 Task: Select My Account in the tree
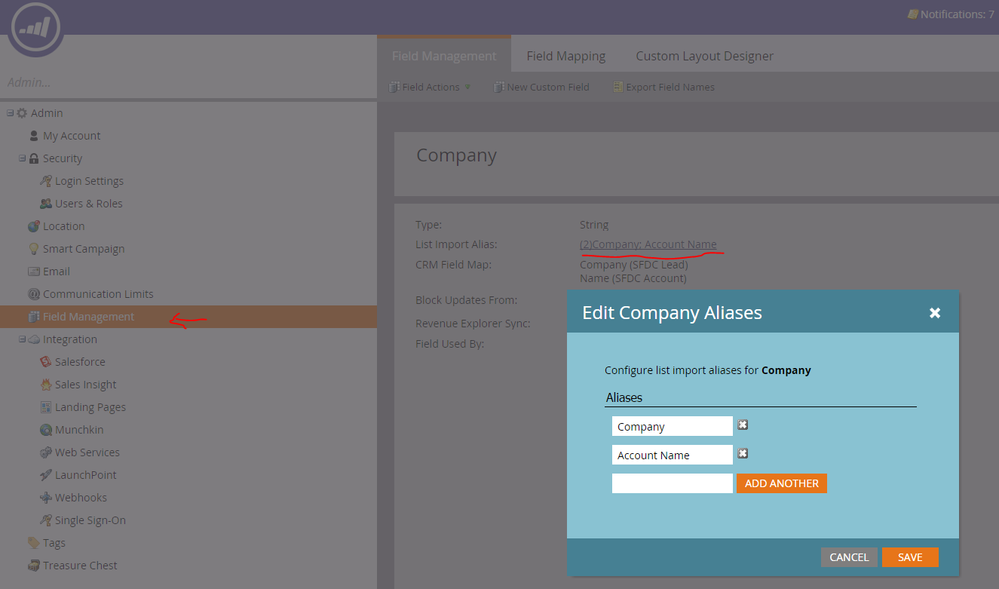point(71,136)
